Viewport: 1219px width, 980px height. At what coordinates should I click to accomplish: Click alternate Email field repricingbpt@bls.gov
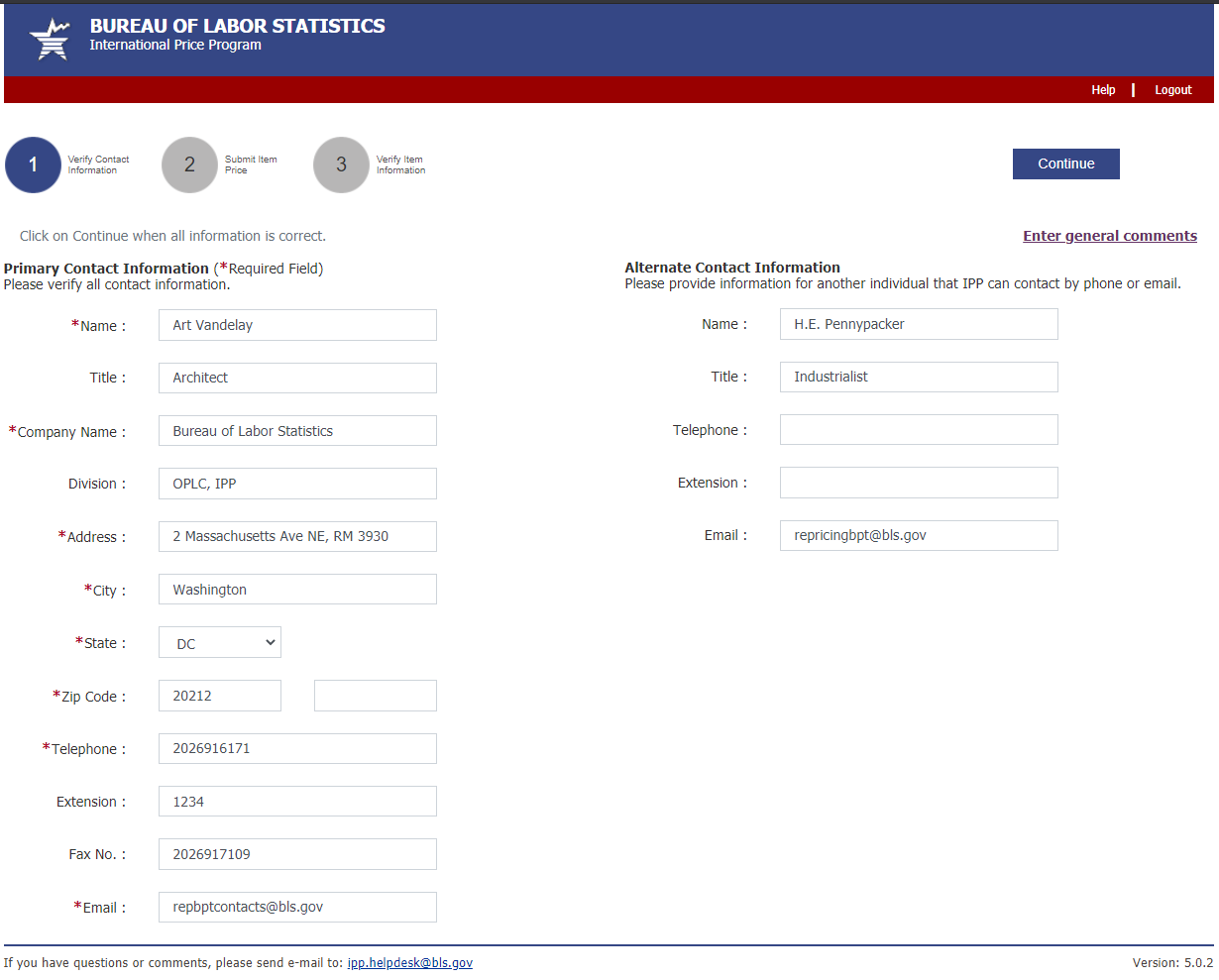919,535
